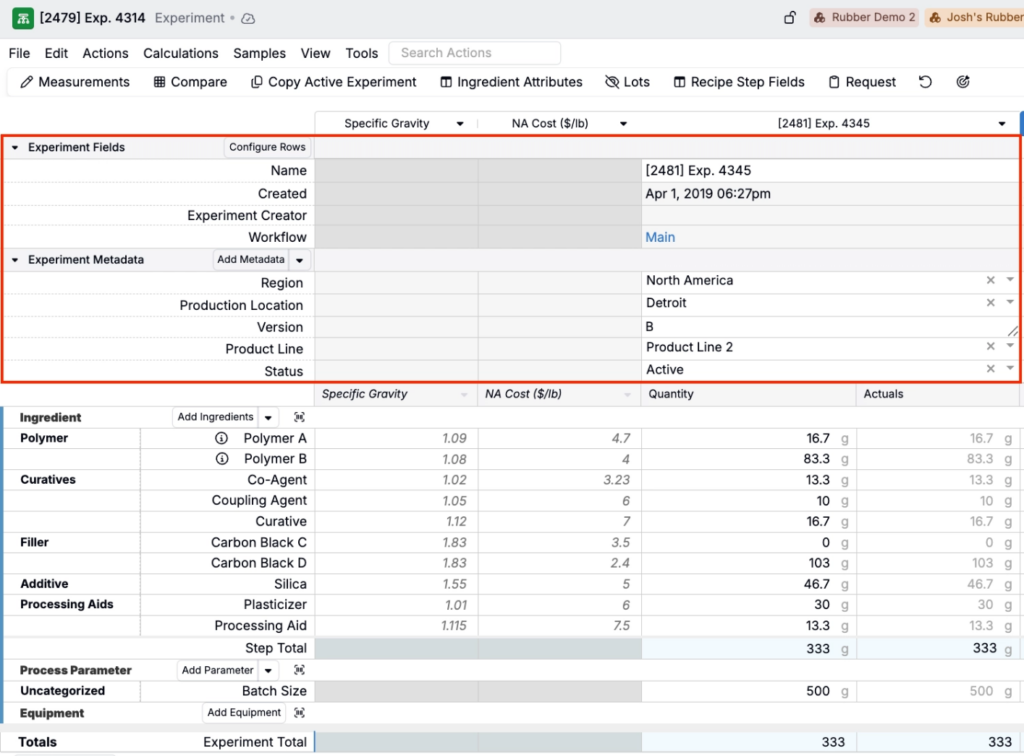Click the cloud sync status icon
Screen dimensions: 1024x756
pyautogui.click(x=249, y=18)
